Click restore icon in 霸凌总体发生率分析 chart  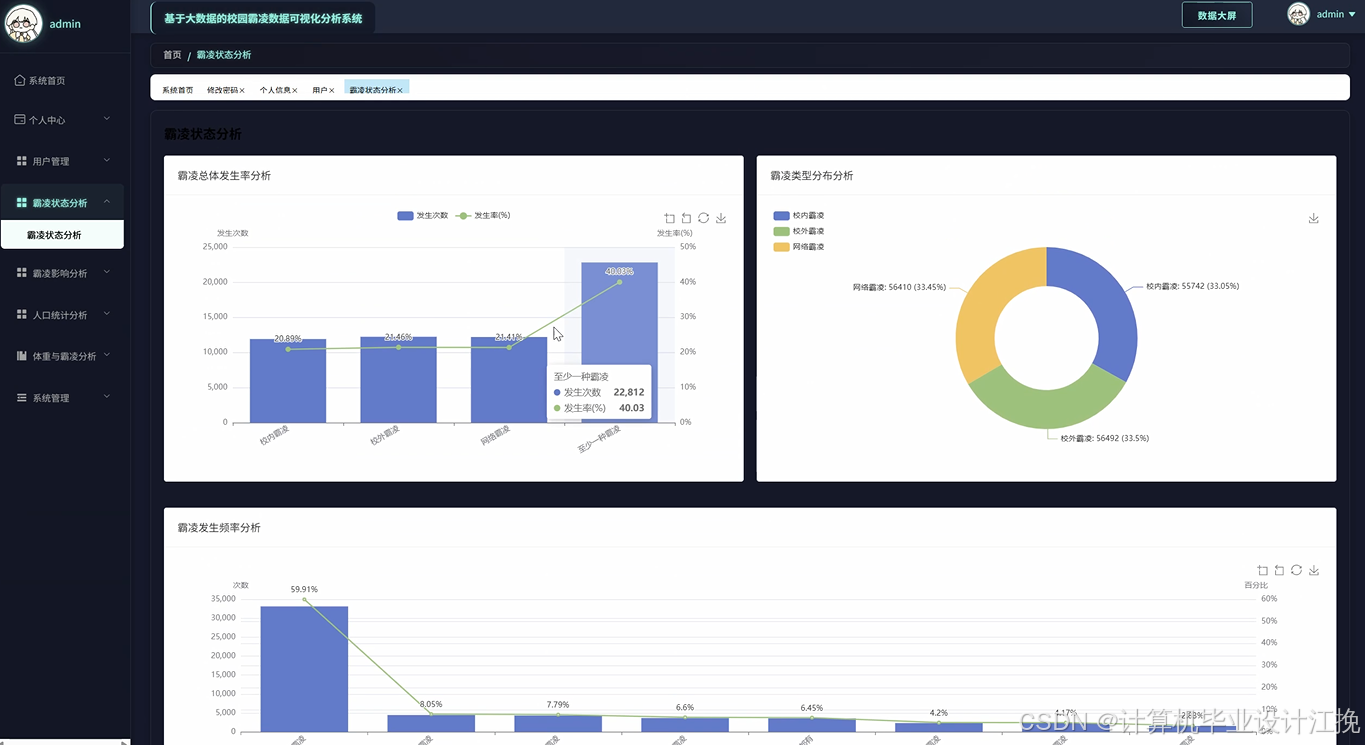tap(704, 218)
